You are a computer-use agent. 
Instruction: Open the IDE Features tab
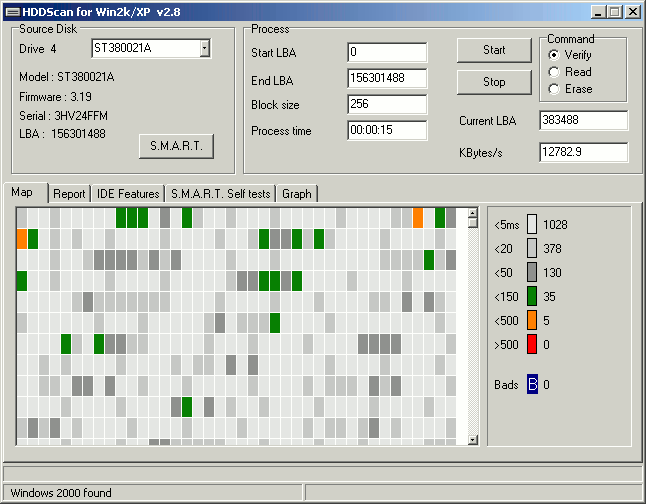[128, 194]
